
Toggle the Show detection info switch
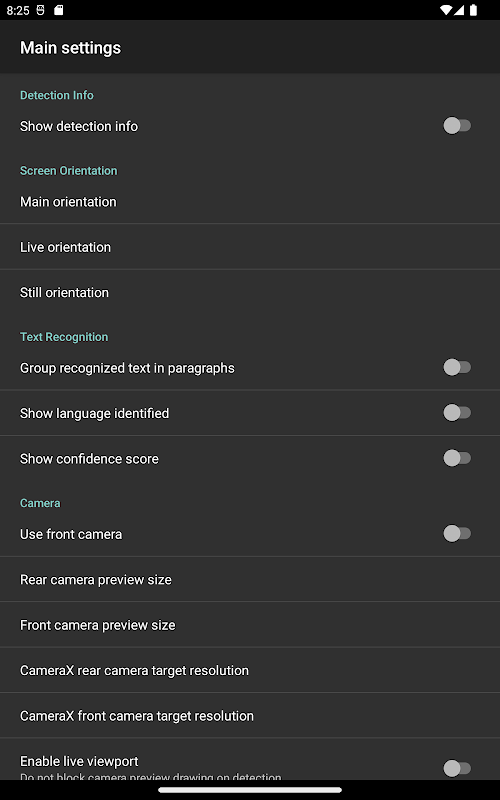(x=457, y=126)
